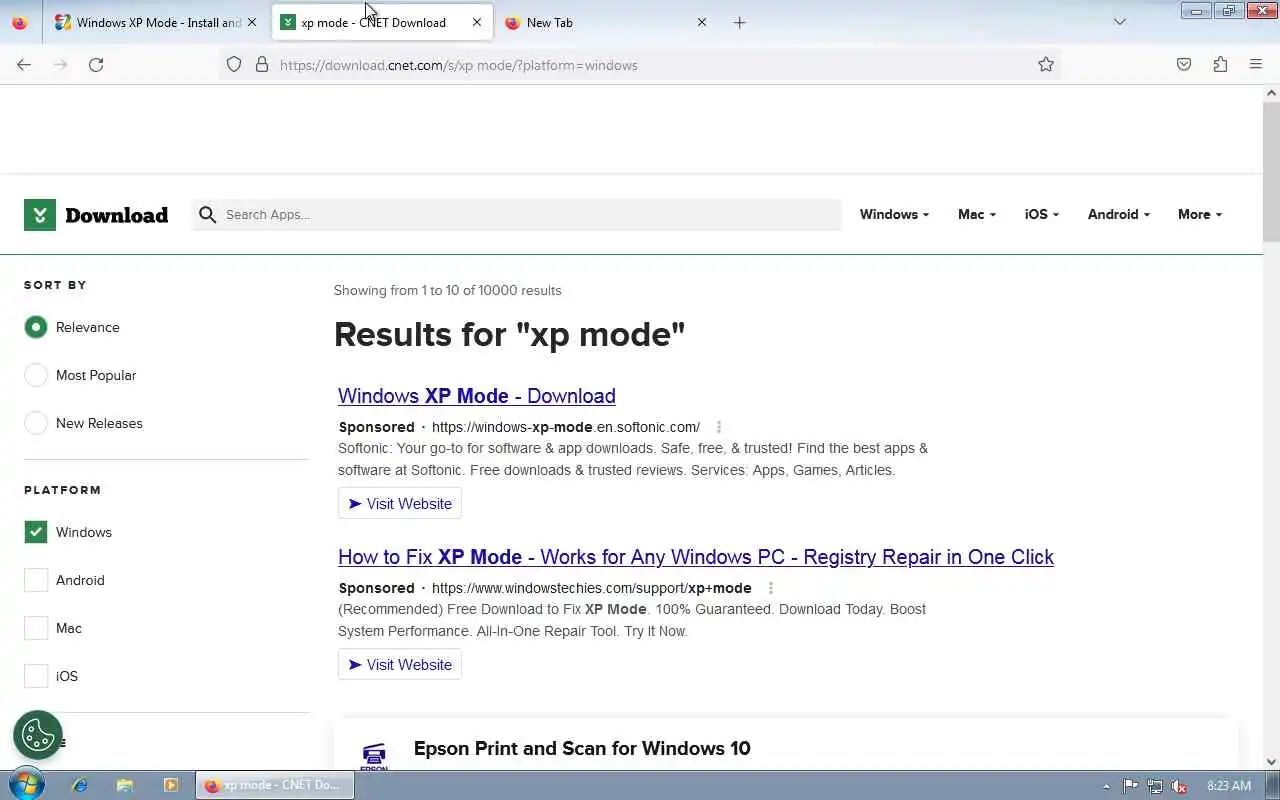Image resolution: width=1280 pixels, height=800 pixels.
Task: Expand the Mac navigation dropdown
Action: pos(976,214)
